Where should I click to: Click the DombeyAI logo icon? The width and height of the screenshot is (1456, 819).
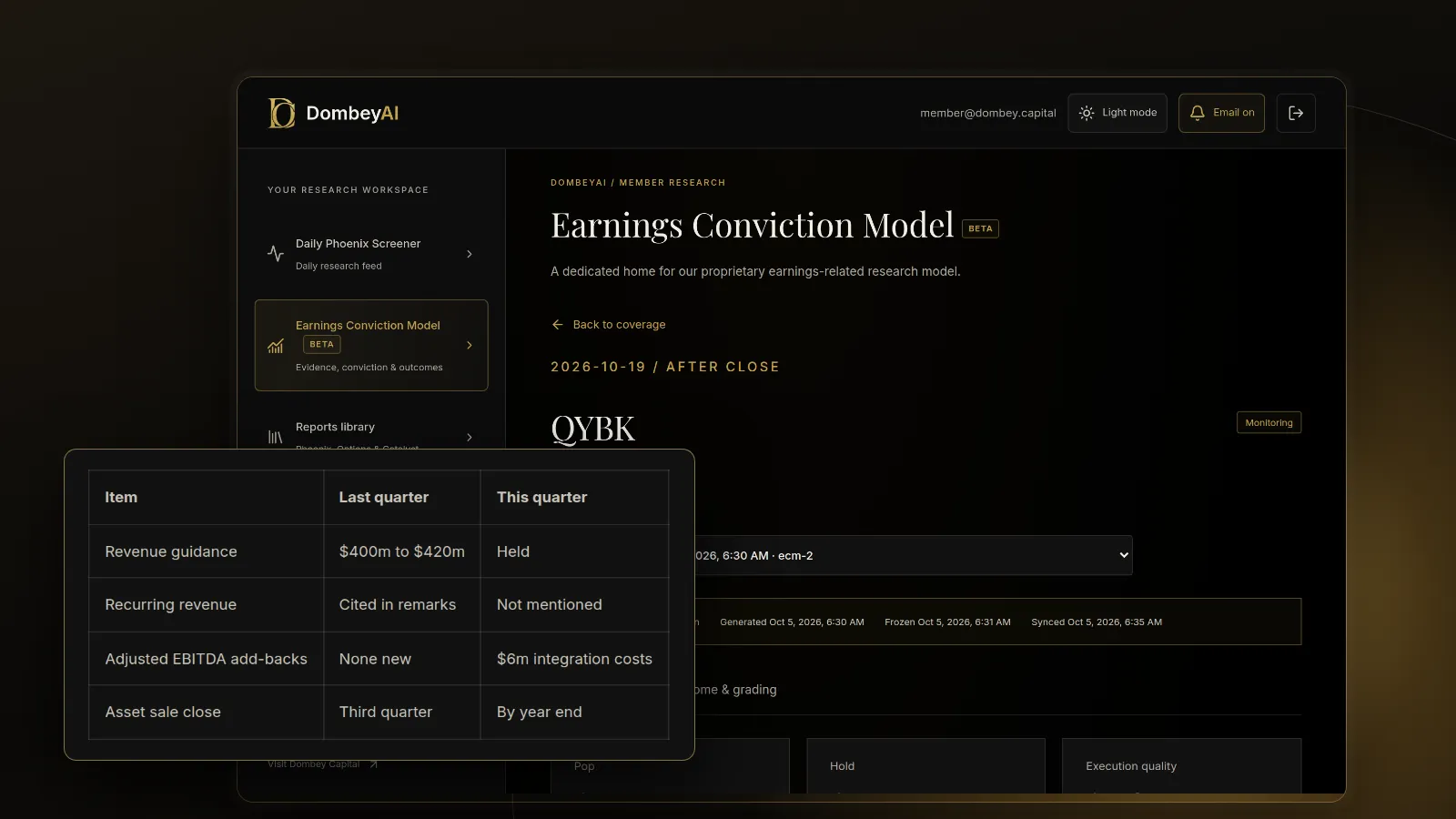[281, 113]
